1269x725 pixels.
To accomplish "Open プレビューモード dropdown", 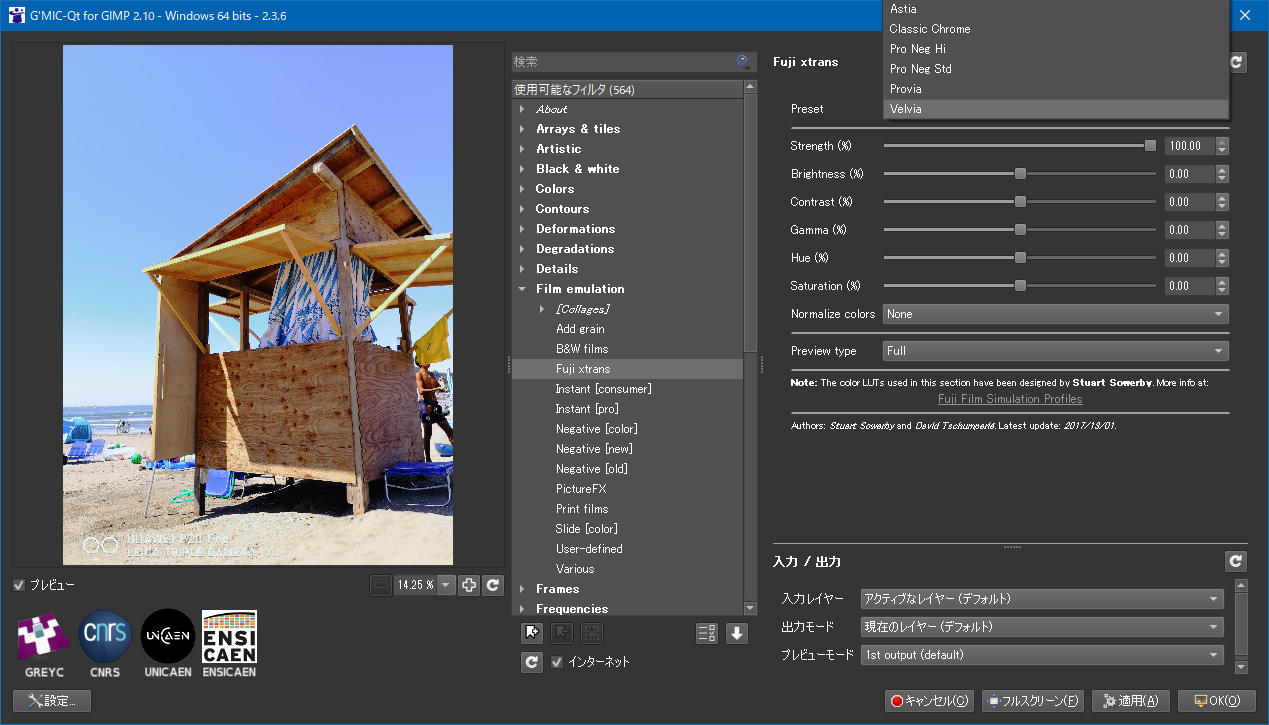I will (x=1042, y=655).
